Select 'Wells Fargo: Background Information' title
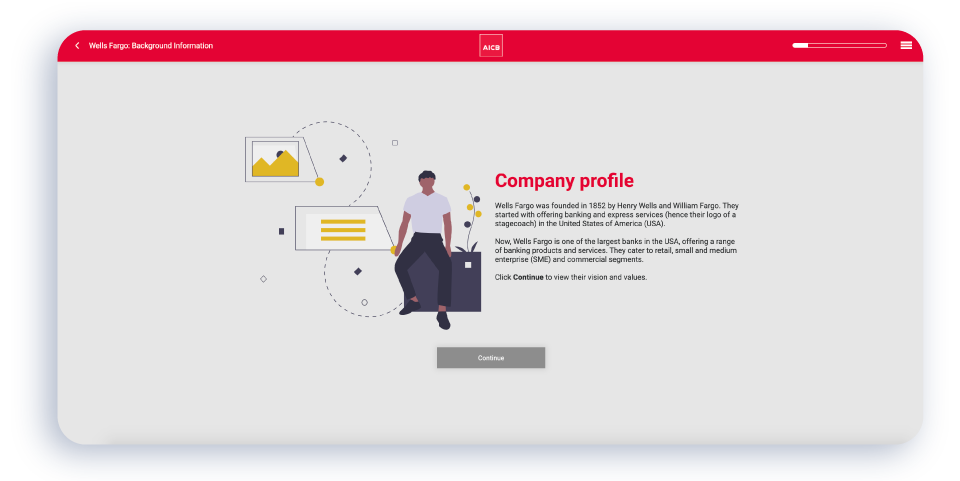960x481 pixels. click(151, 46)
